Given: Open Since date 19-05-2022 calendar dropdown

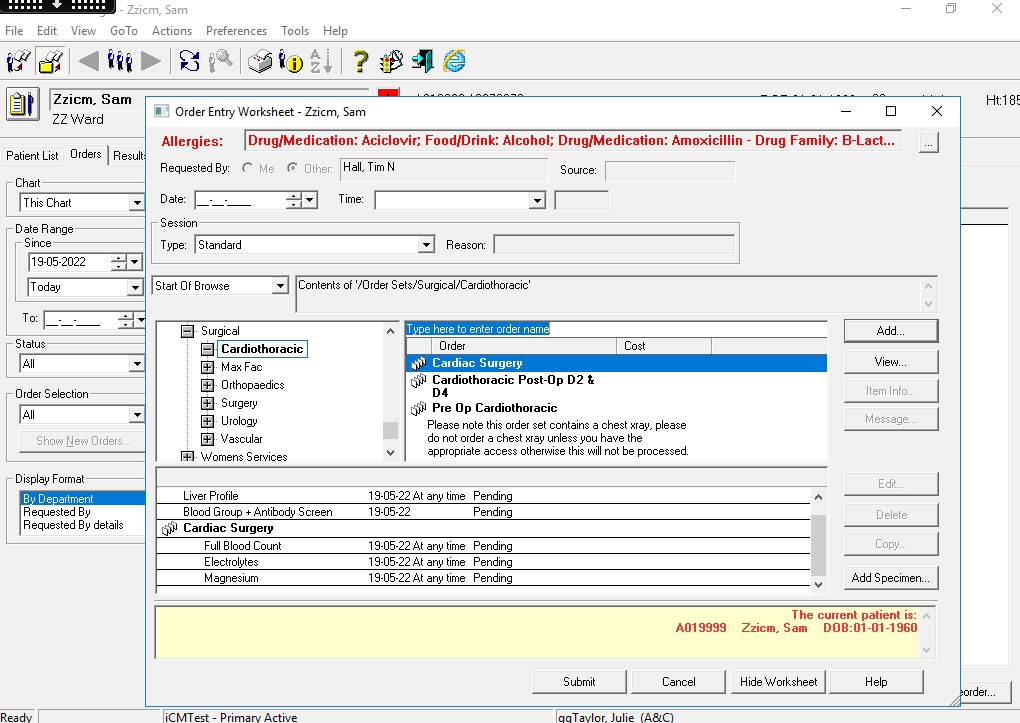Looking at the screenshot, I should pos(135,262).
